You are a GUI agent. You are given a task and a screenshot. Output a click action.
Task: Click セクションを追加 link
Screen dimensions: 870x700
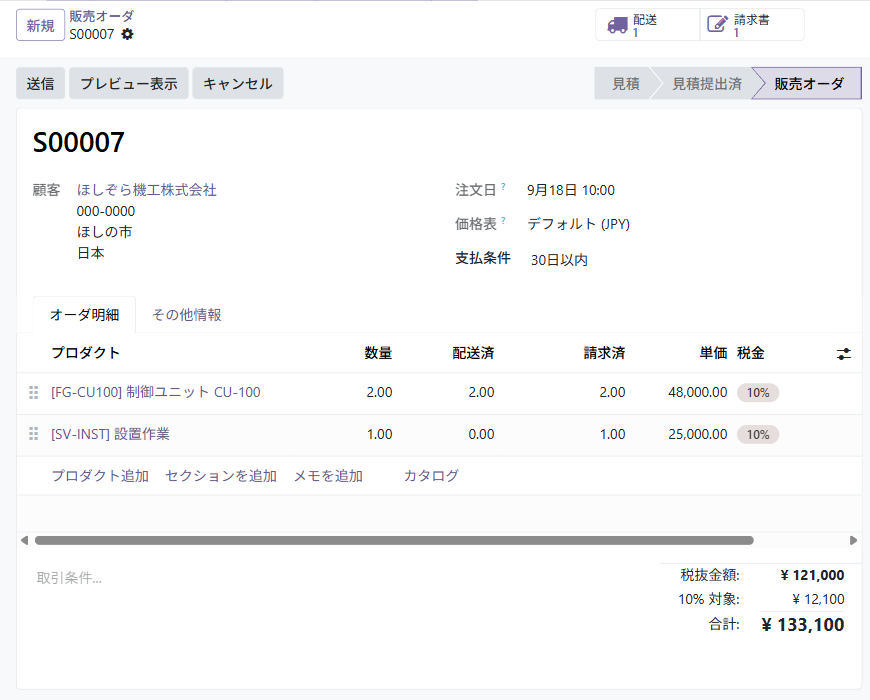pyautogui.click(x=221, y=476)
